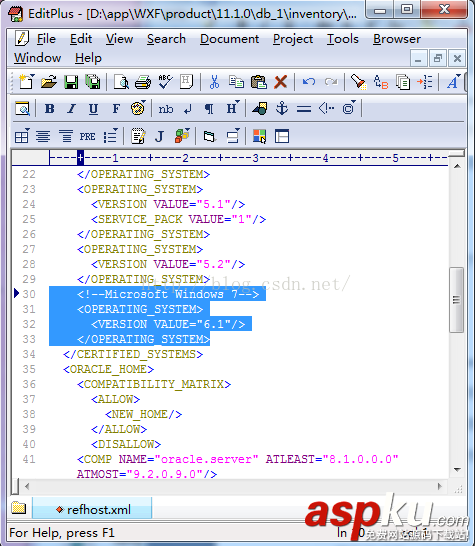Save all files with the multi-floppy icon

click(x=93, y=82)
